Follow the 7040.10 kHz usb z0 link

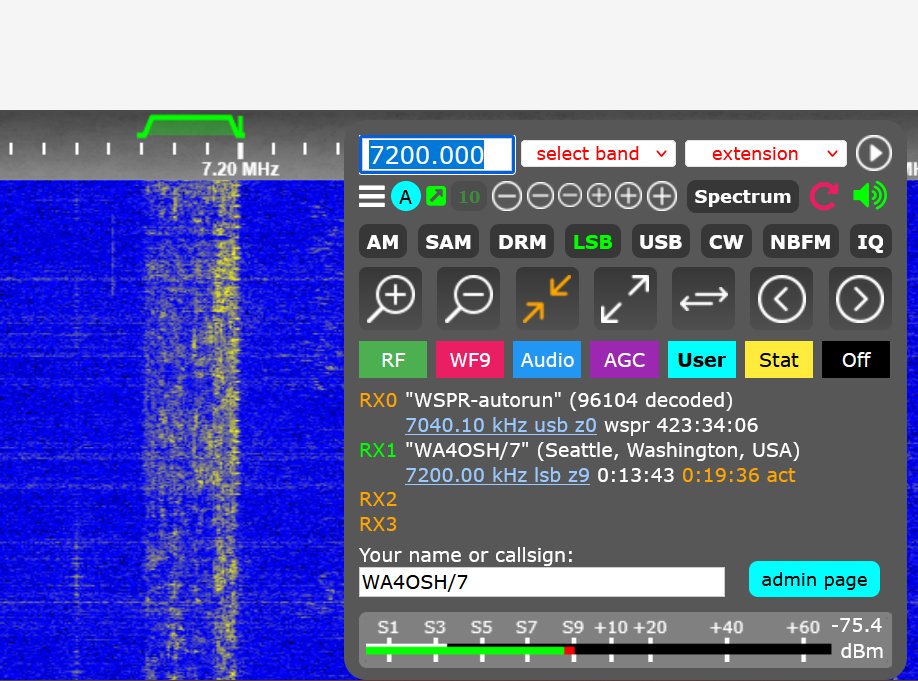pos(501,425)
